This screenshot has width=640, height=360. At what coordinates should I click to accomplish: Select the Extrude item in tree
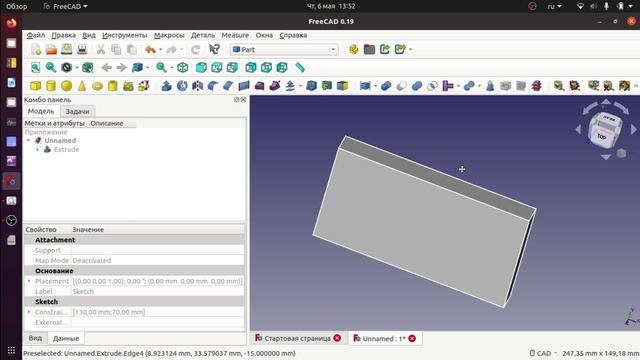(66, 149)
